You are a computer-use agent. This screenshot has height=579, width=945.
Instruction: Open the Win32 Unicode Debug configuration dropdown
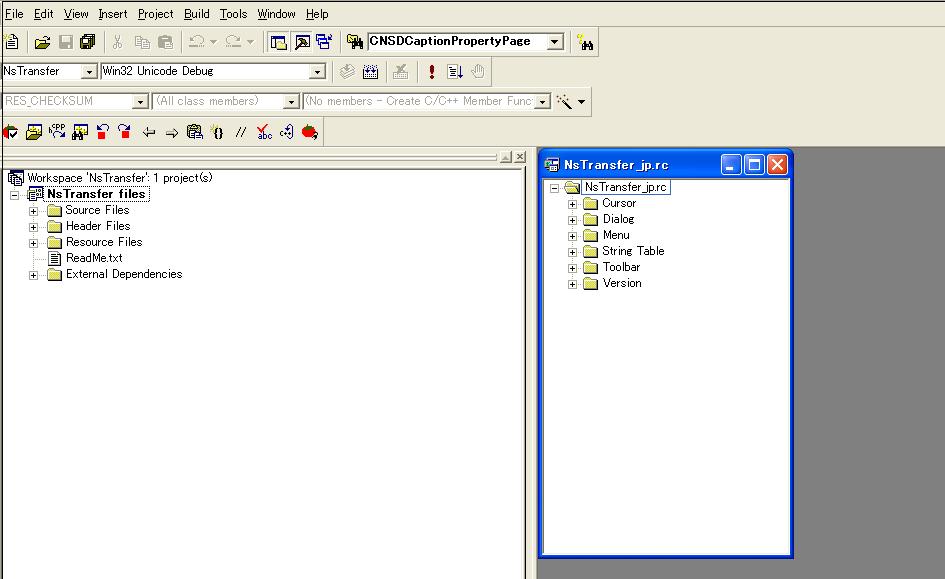coord(317,72)
